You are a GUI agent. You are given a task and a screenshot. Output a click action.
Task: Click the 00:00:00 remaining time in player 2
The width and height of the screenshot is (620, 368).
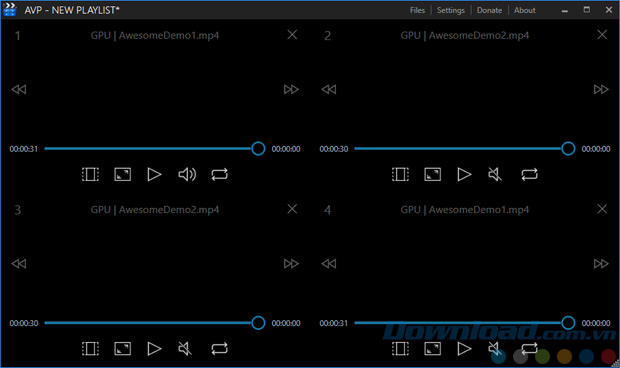tap(596, 149)
